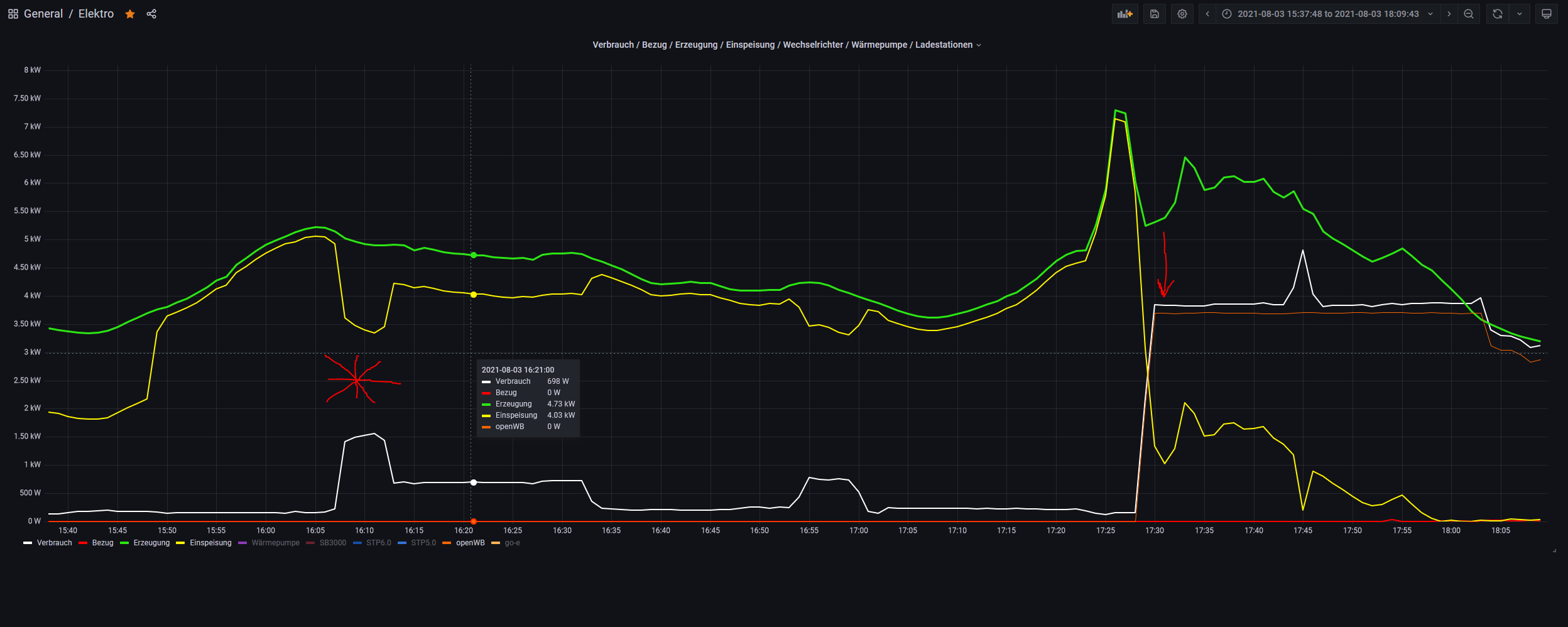The width and height of the screenshot is (1568, 627).
Task: Click the panel resize handle corner
Action: click(x=1554, y=550)
